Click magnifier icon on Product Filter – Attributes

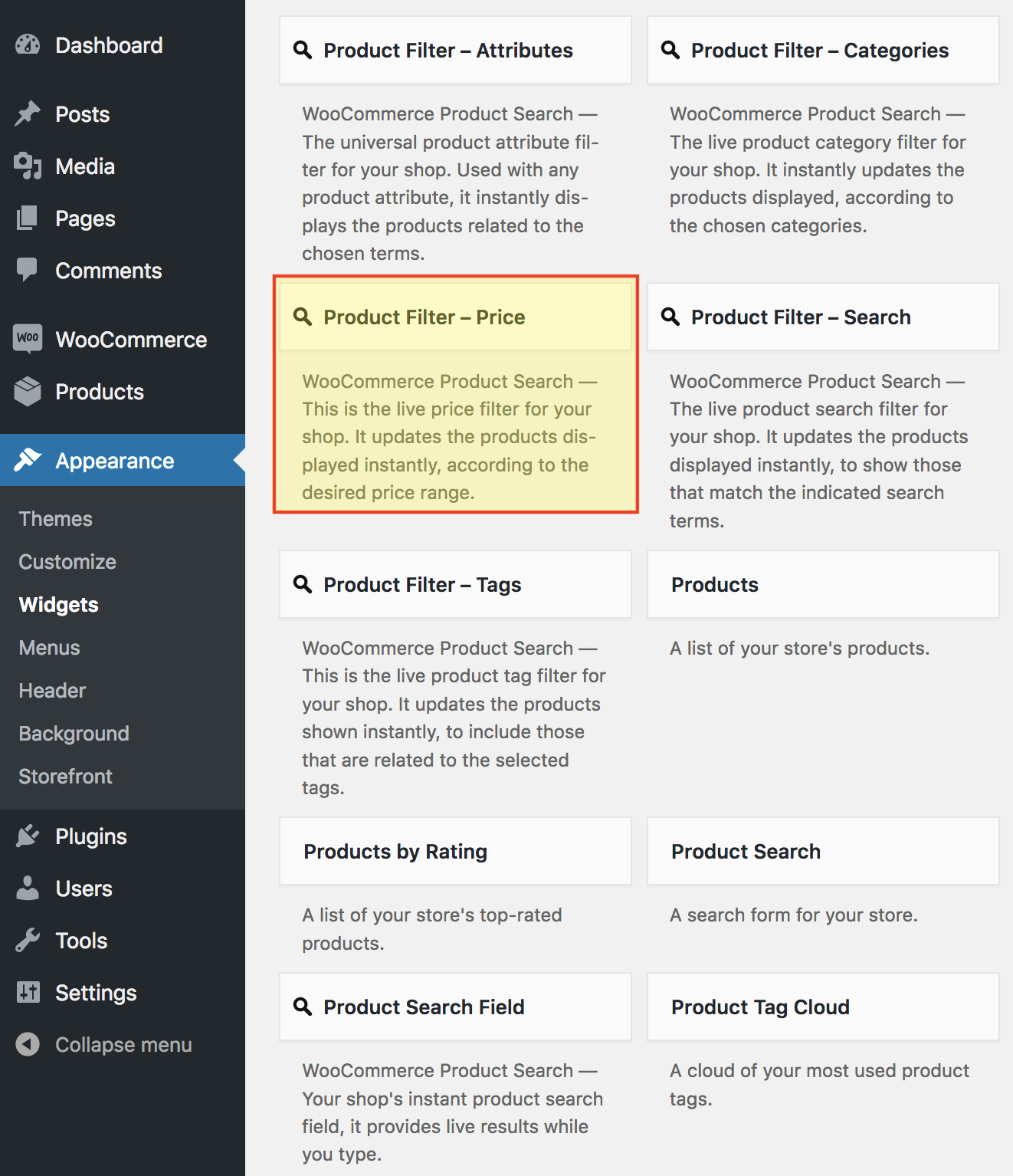pyautogui.click(x=303, y=50)
